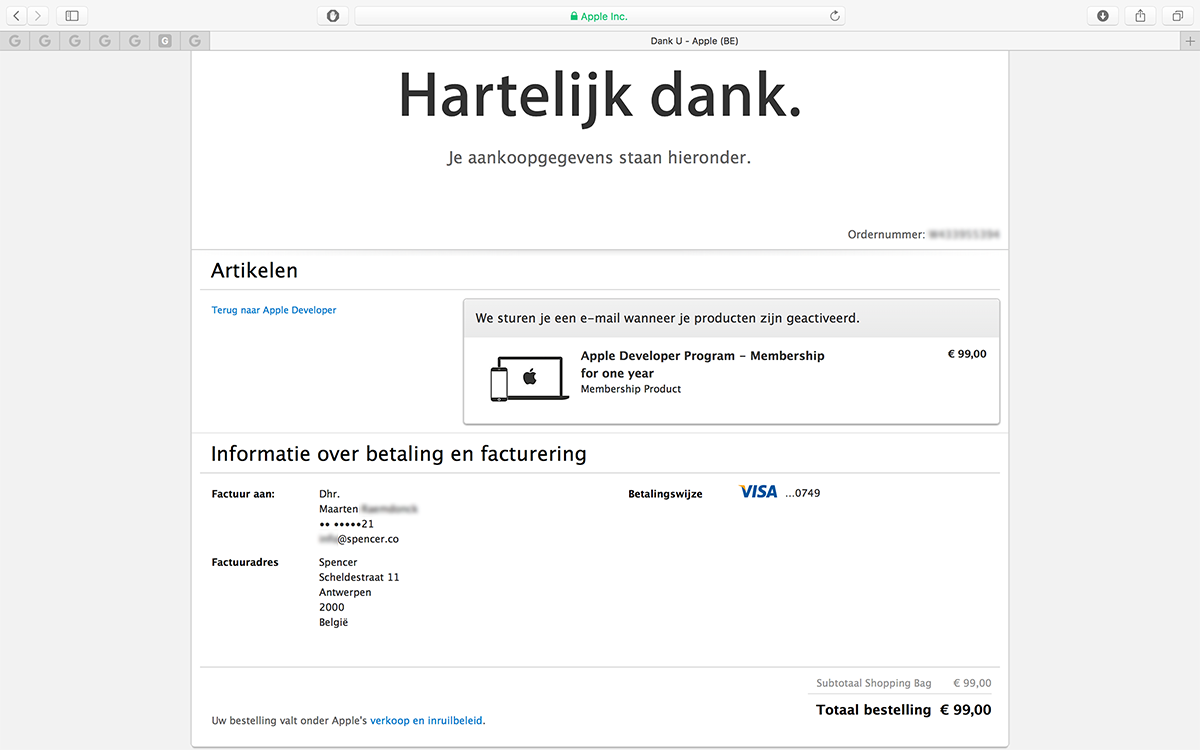The height and width of the screenshot is (750, 1200).
Task: Select the first G pinned tab
Action: coord(15,41)
